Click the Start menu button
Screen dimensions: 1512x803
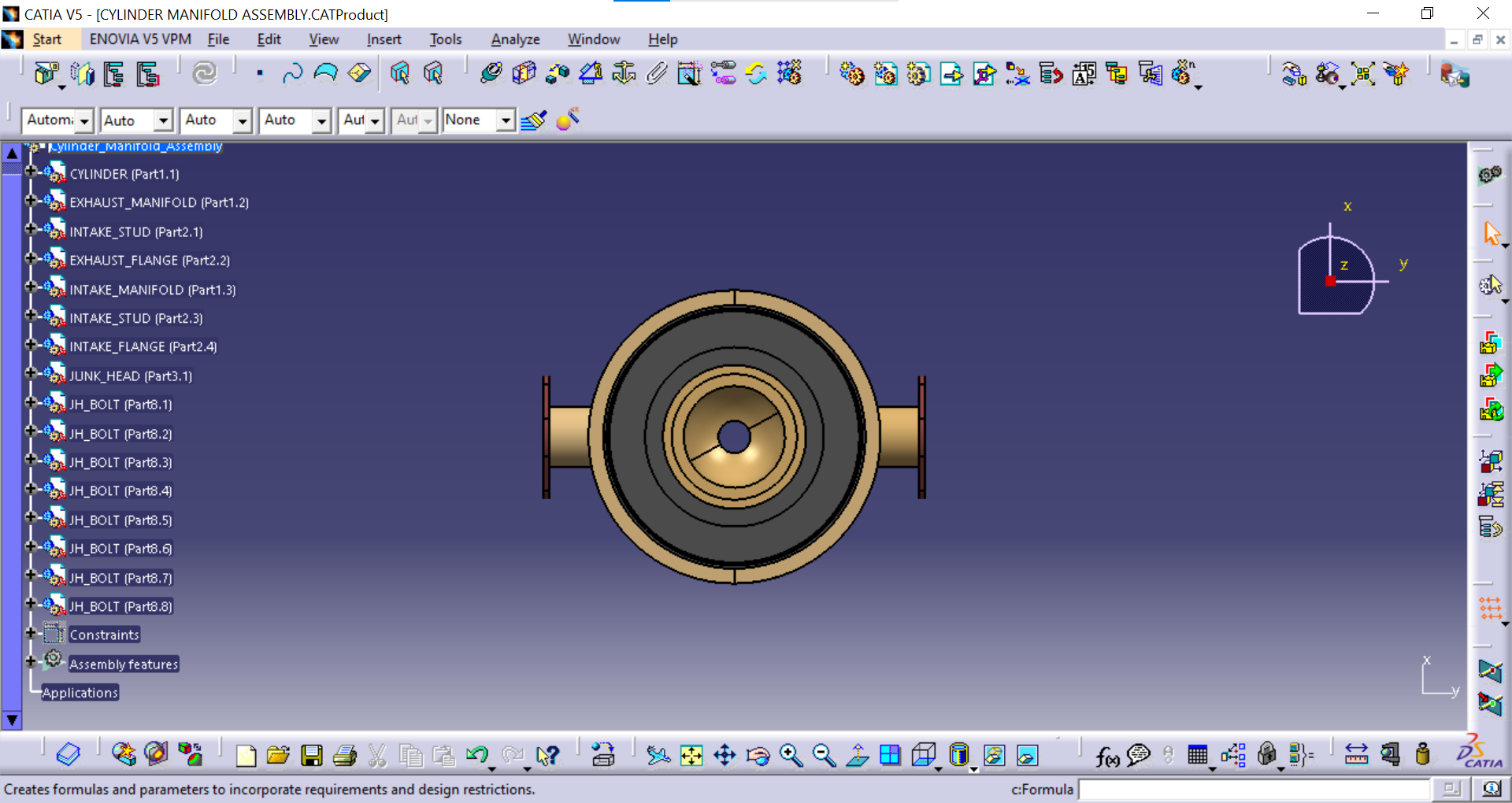(x=46, y=39)
